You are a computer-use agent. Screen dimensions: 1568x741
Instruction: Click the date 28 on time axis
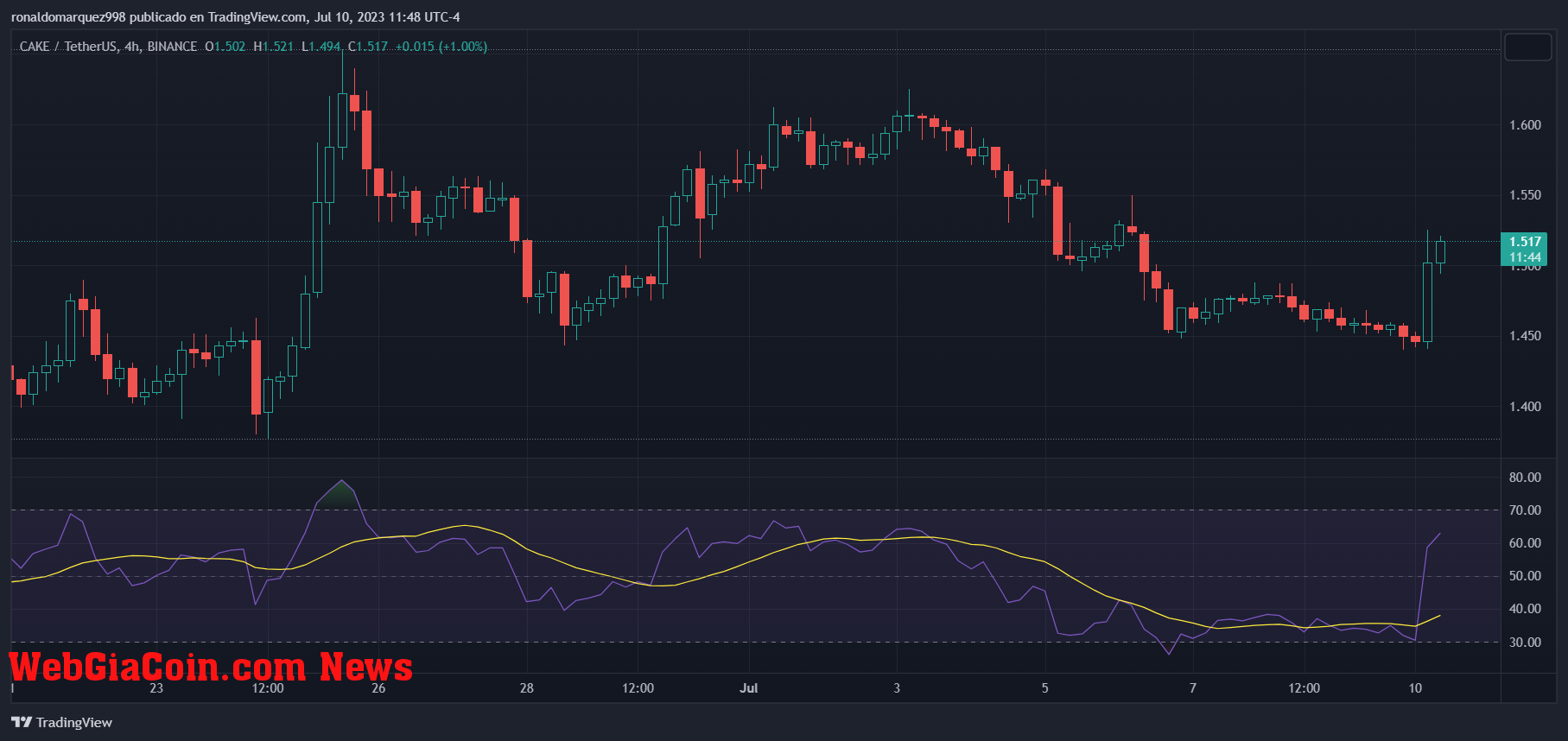527,688
